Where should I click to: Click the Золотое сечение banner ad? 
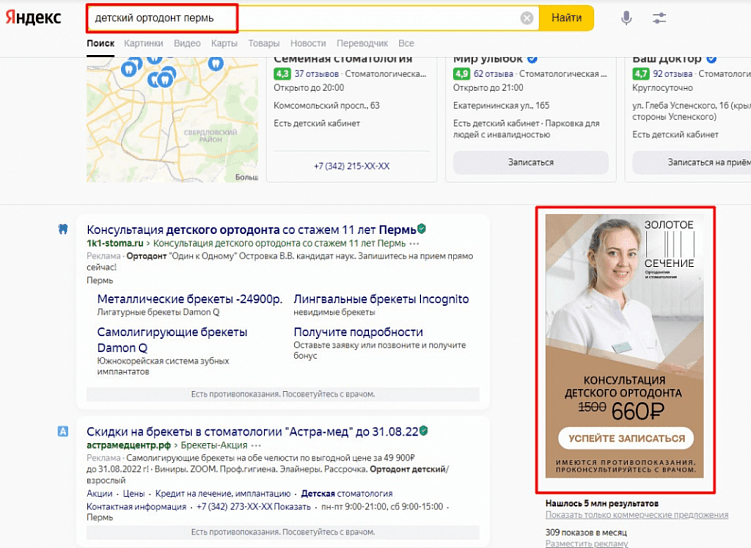pos(625,346)
